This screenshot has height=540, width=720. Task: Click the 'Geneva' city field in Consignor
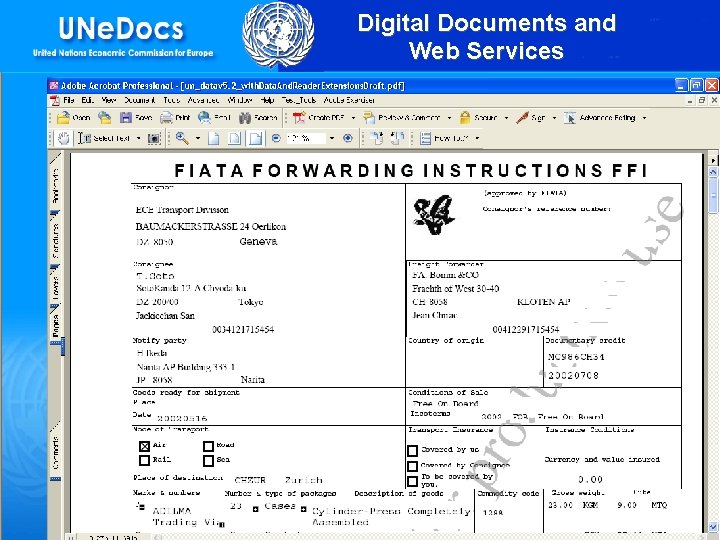258,242
